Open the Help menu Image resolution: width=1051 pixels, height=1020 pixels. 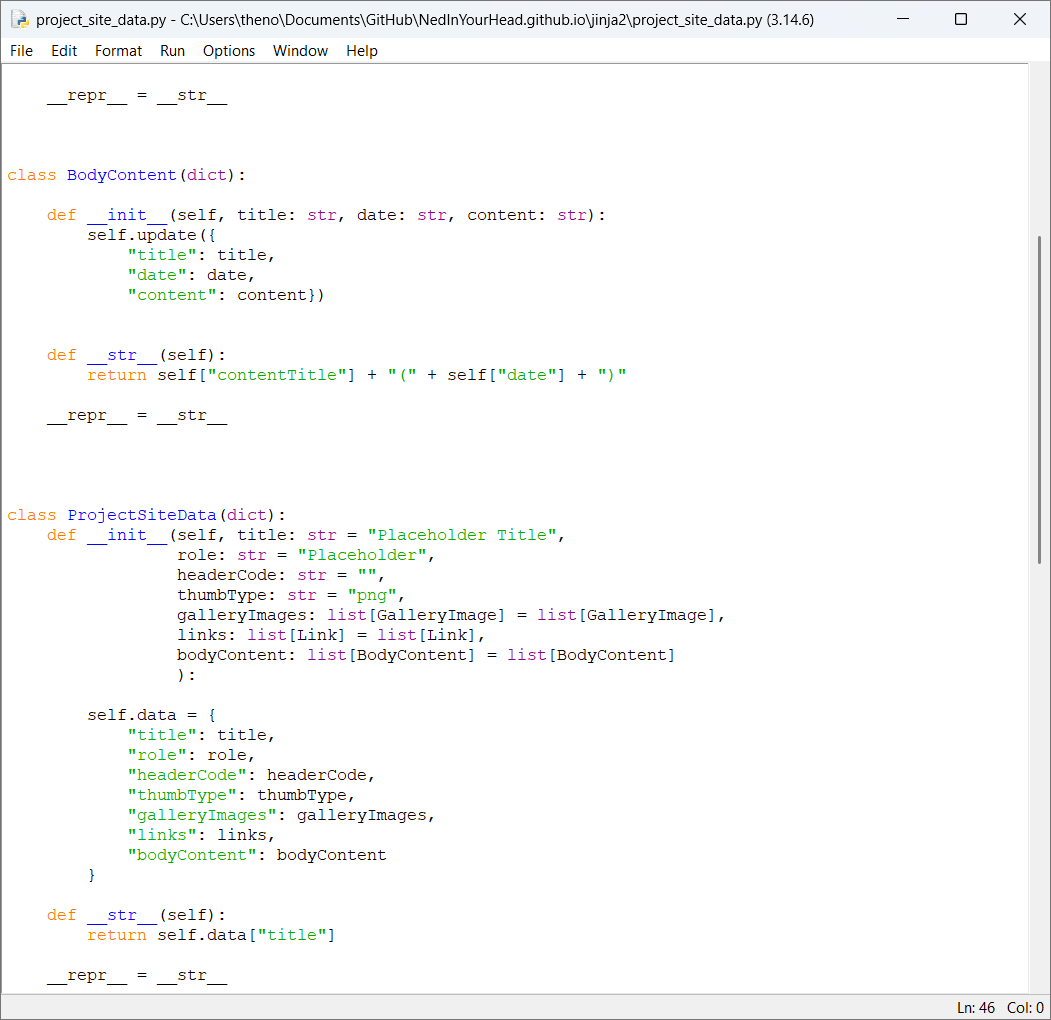(x=361, y=51)
